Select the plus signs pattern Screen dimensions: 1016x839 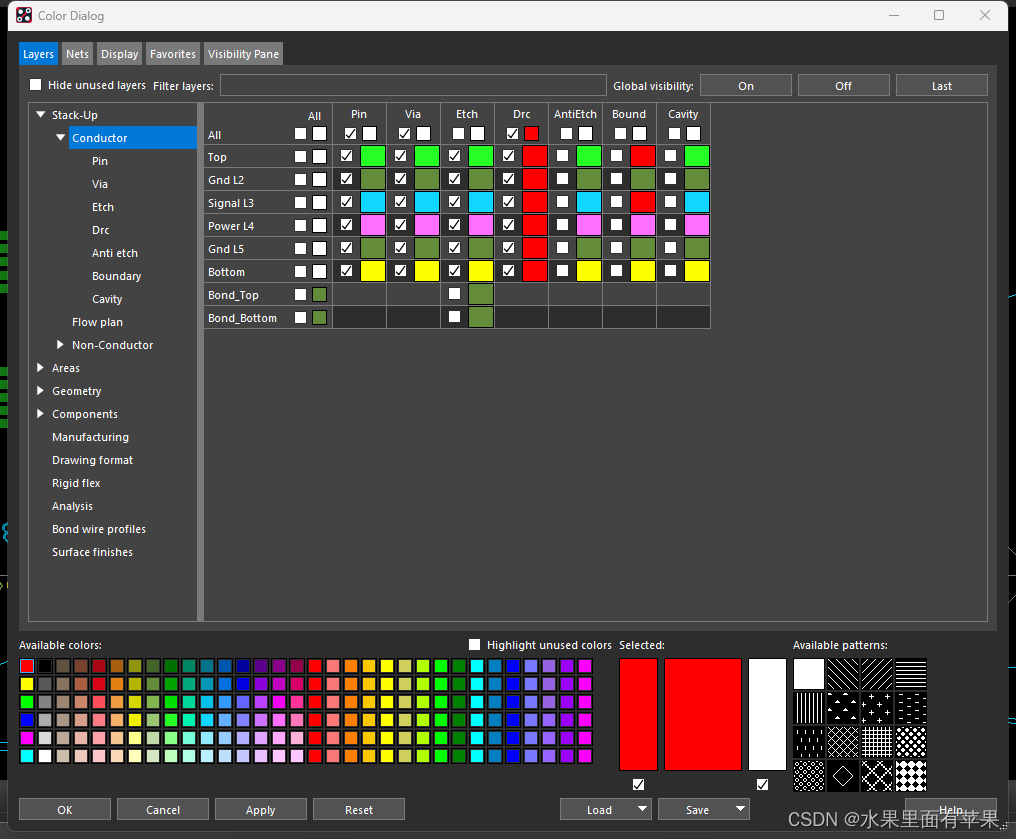[876, 708]
